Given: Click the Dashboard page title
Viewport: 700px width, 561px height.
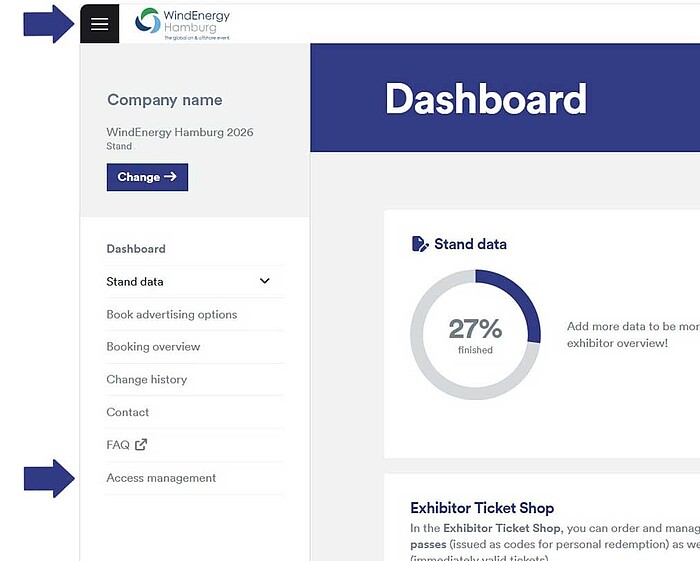Looking at the screenshot, I should (x=485, y=99).
